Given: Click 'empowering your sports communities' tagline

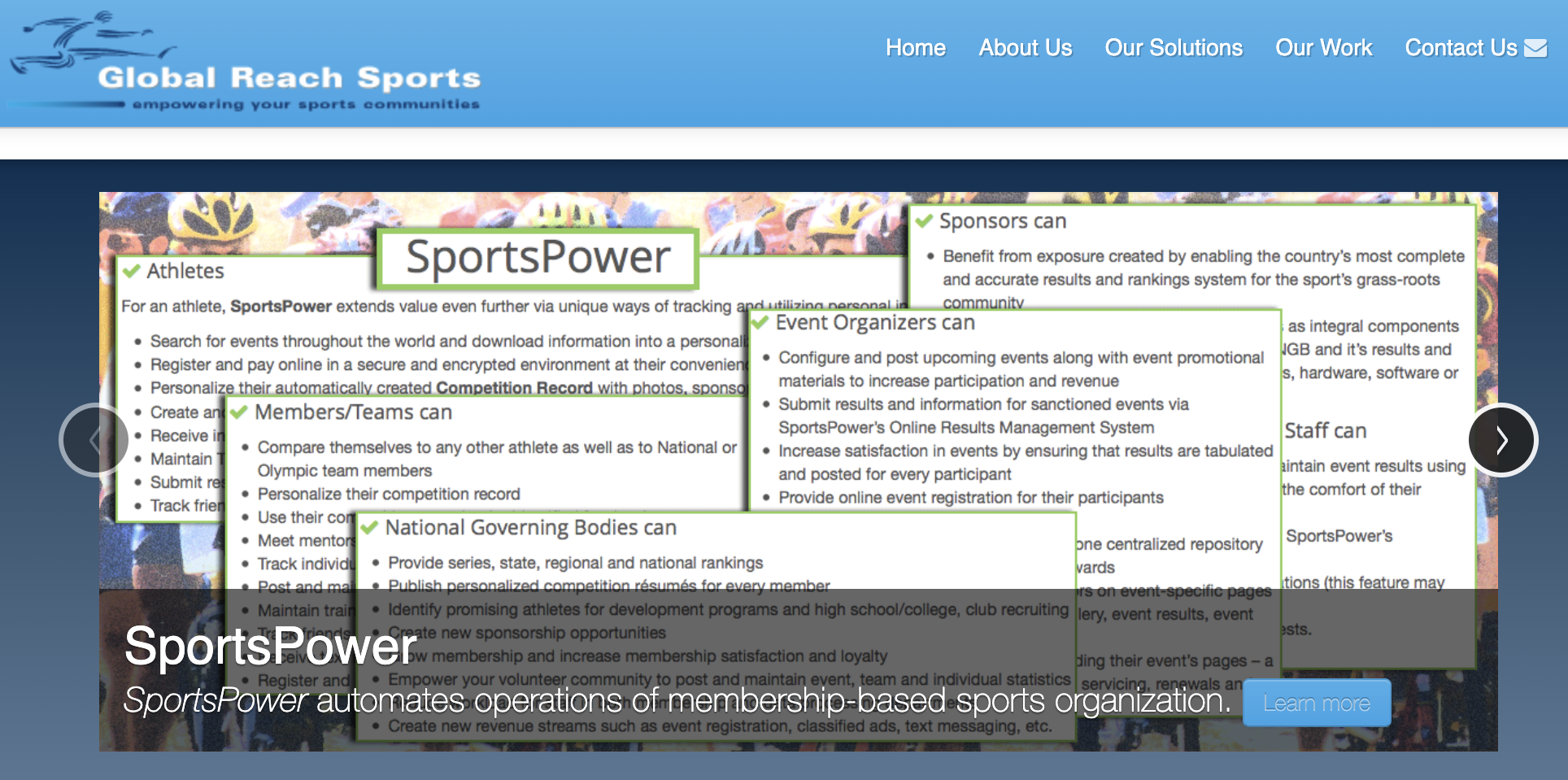Looking at the screenshot, I should pos(306,104).
